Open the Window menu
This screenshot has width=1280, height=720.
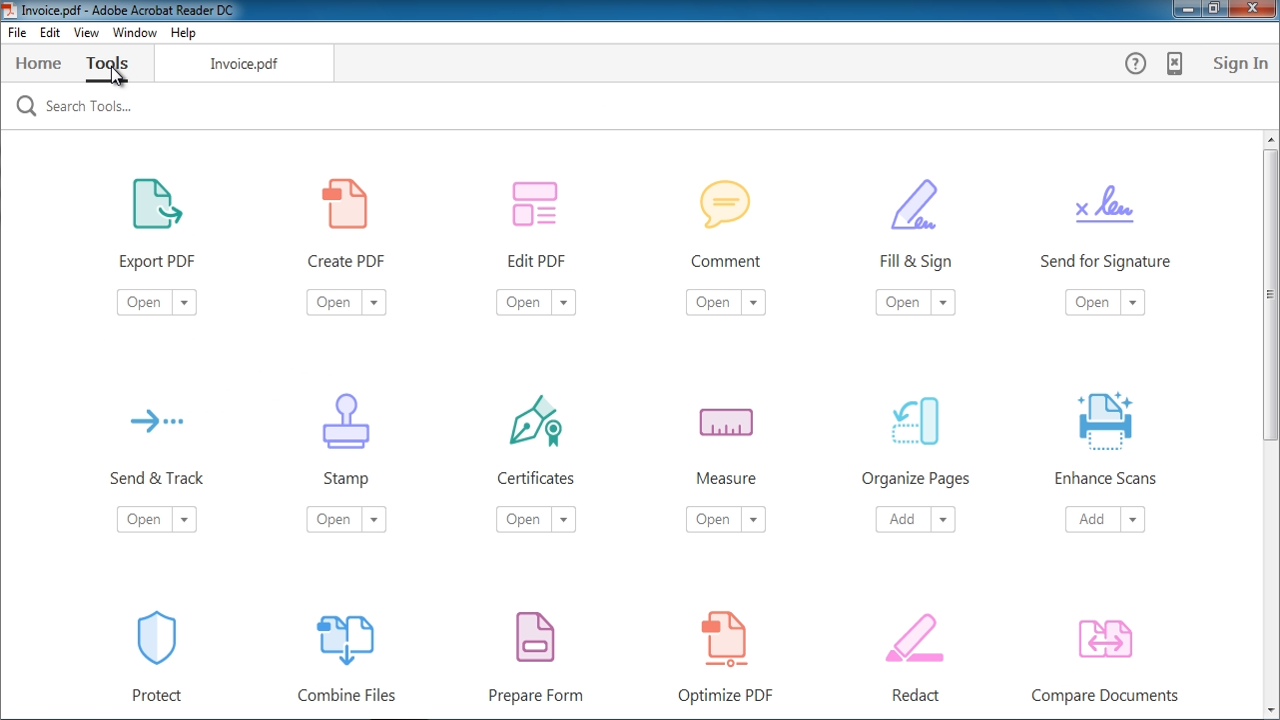pos(135,33)
